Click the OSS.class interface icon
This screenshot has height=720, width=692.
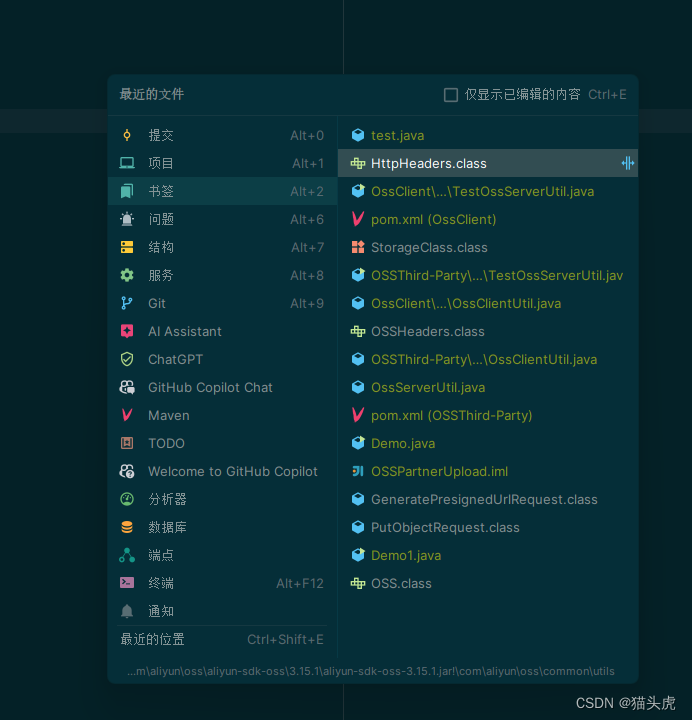(358, 584)
